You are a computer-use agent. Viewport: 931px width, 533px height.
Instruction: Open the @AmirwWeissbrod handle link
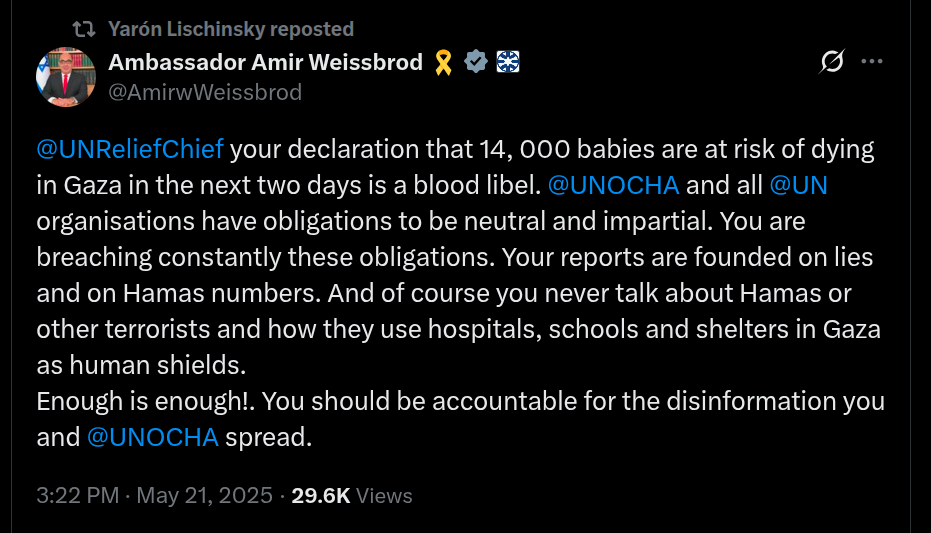[x=204, y=93]
